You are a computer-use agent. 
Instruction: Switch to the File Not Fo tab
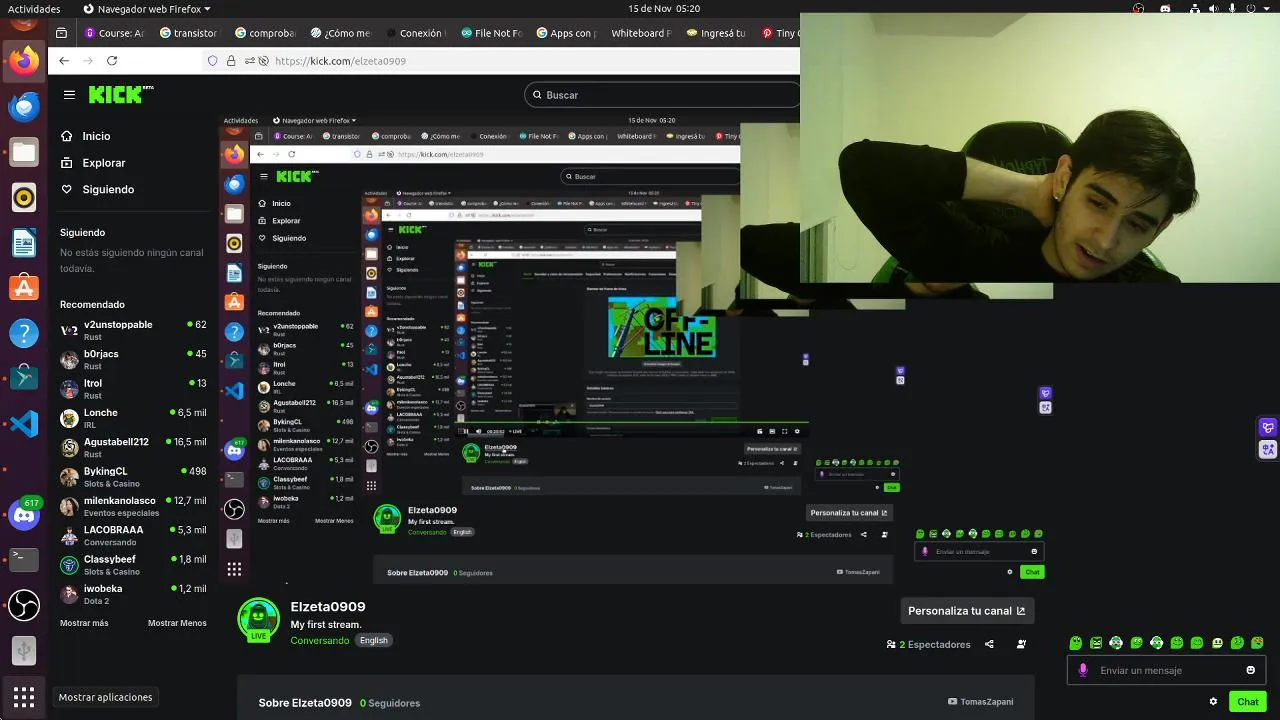coord(491,33)
